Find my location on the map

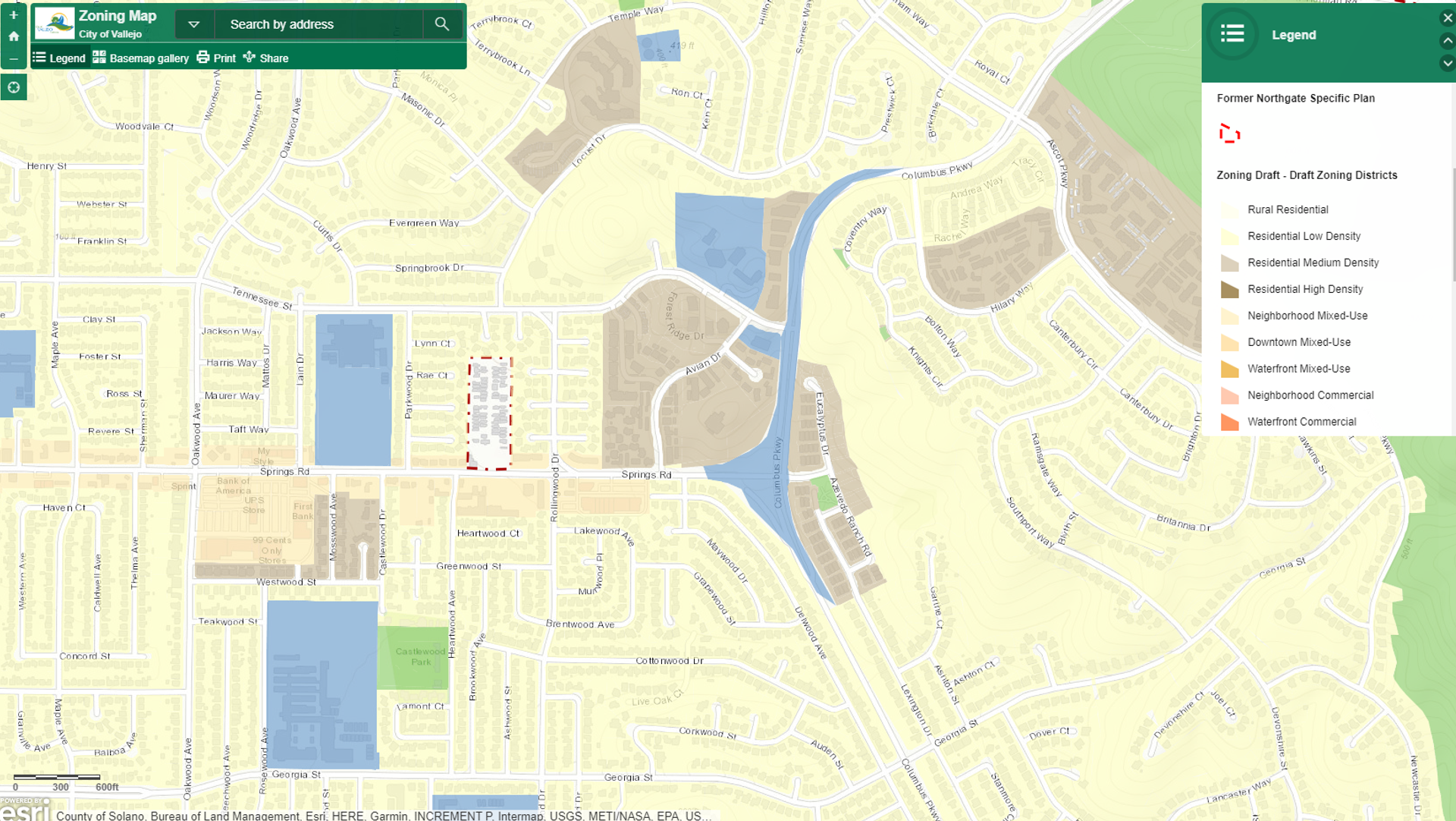14,87
